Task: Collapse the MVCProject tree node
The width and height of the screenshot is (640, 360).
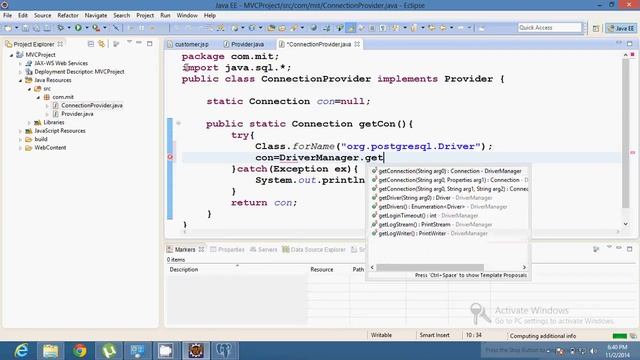Action: point(11,55)
